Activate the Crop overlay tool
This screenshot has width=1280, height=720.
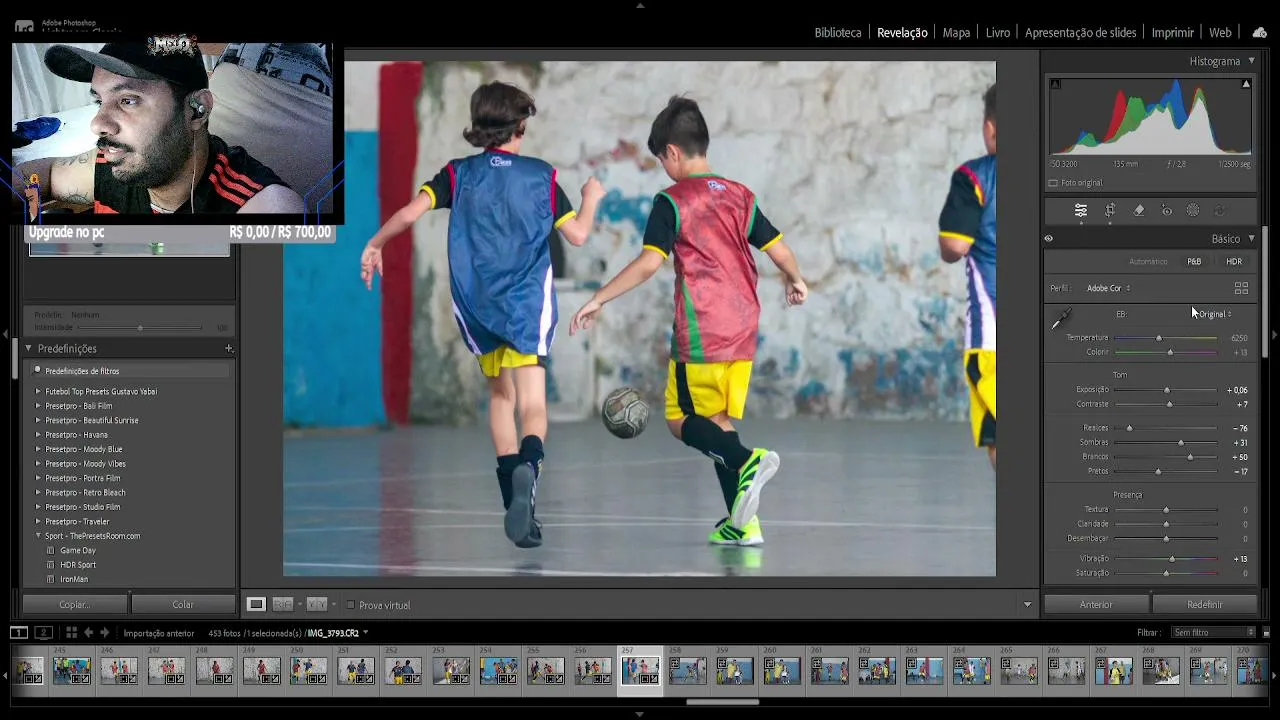pos(1110,210)
